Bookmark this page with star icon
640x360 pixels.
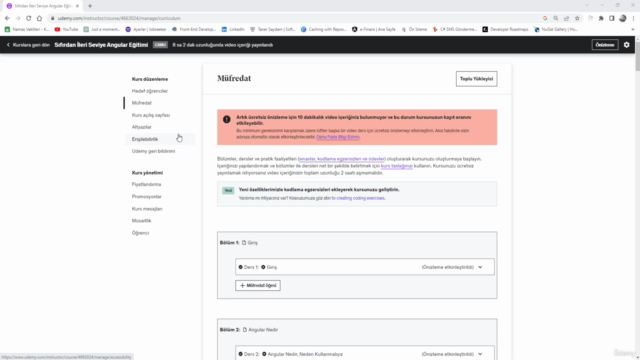577,18
